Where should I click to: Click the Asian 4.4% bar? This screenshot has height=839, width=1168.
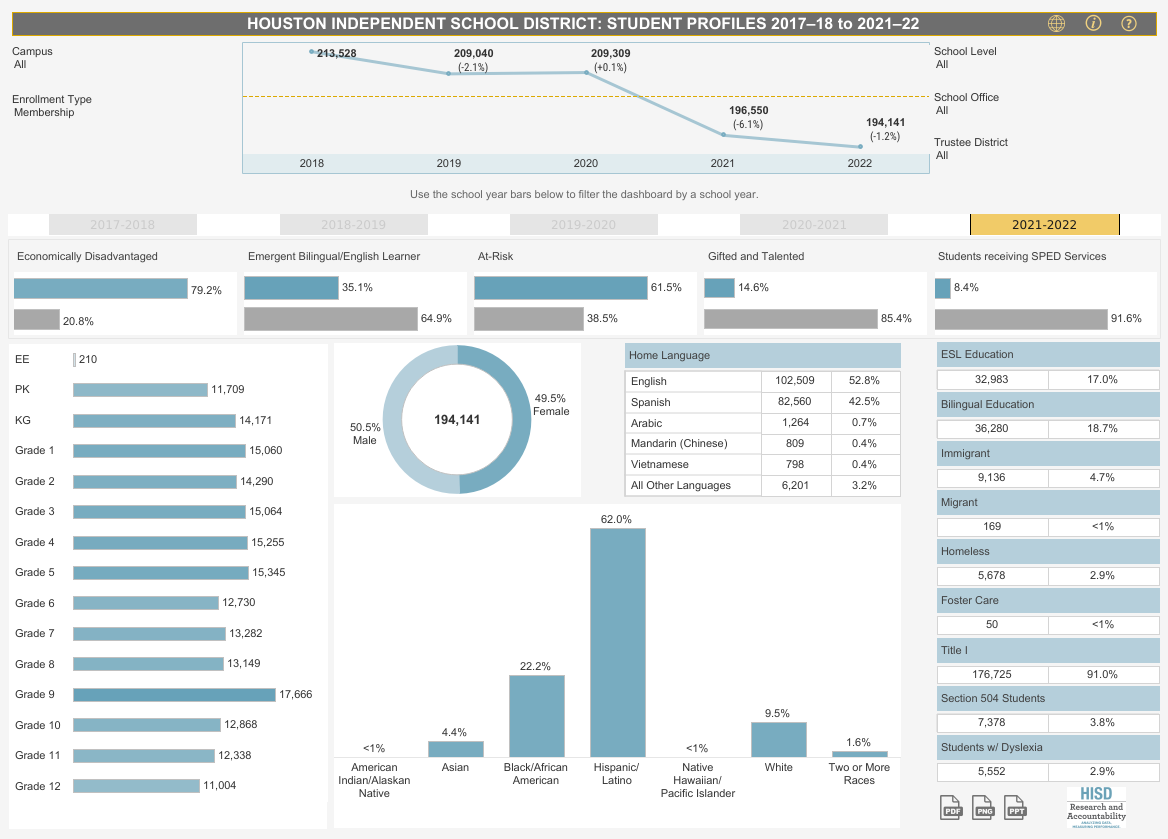[456, 749]
